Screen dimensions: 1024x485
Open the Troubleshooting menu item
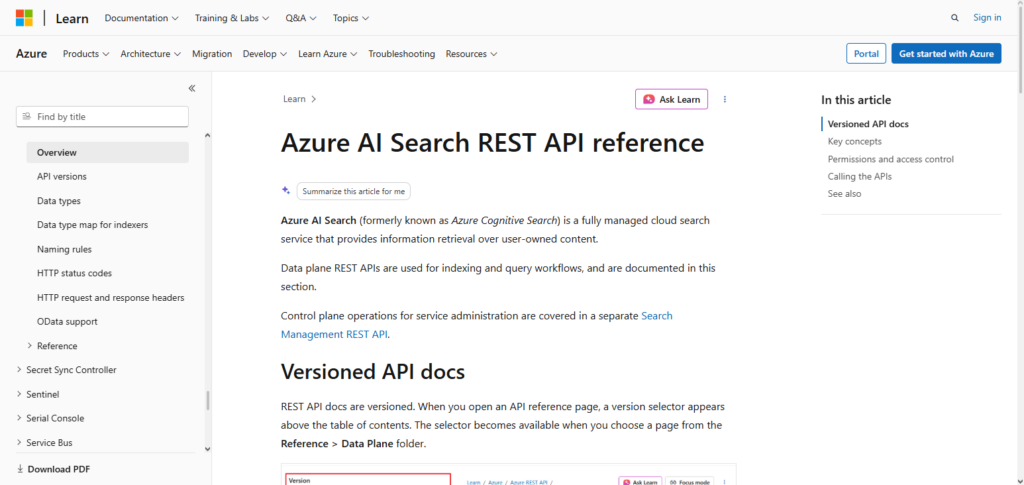pyautogui.click(x=402, y=54)
